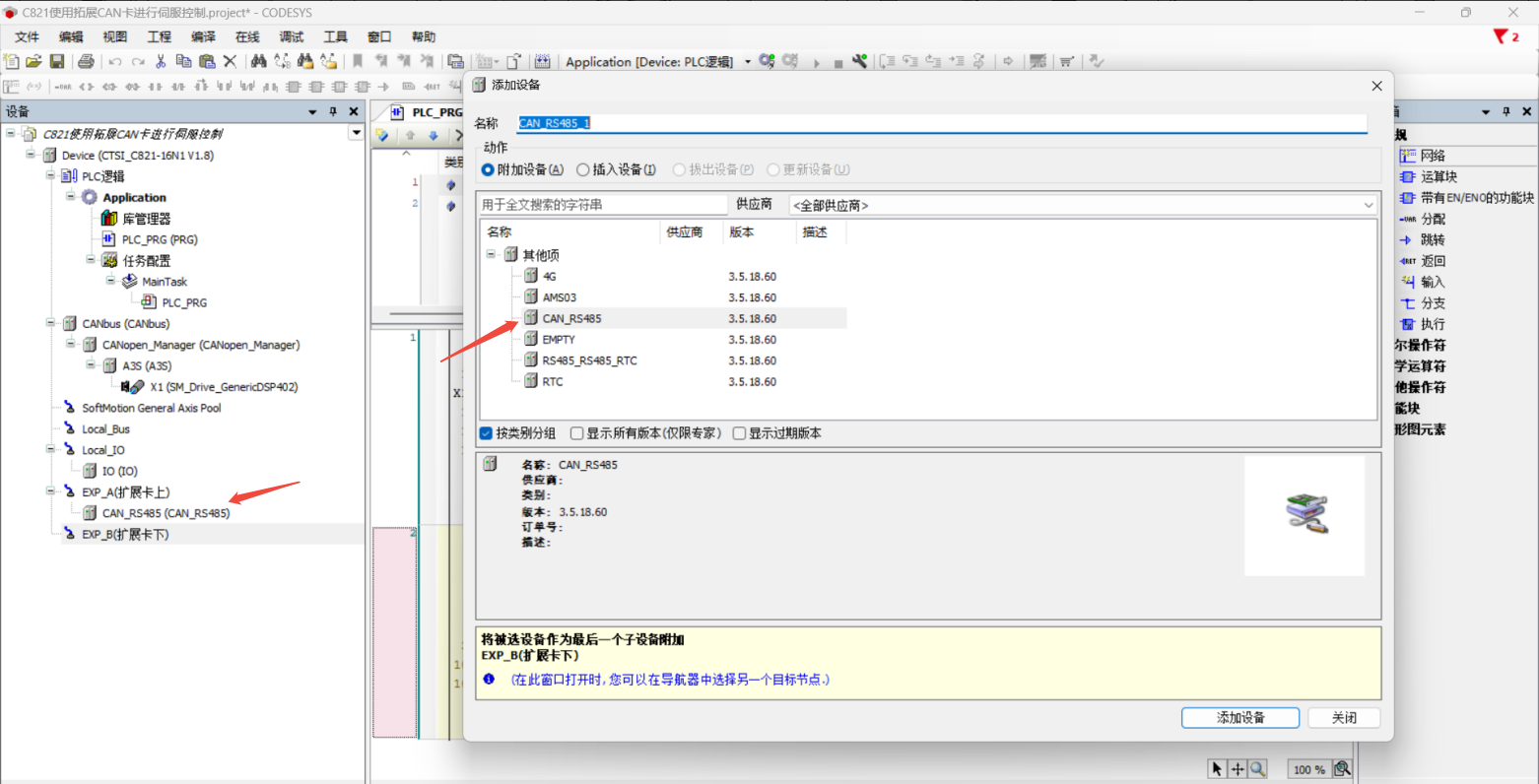Click the Stop square toolbar icon
Viewport: 1539px width, 784px height.
click(x=838, y=63)
